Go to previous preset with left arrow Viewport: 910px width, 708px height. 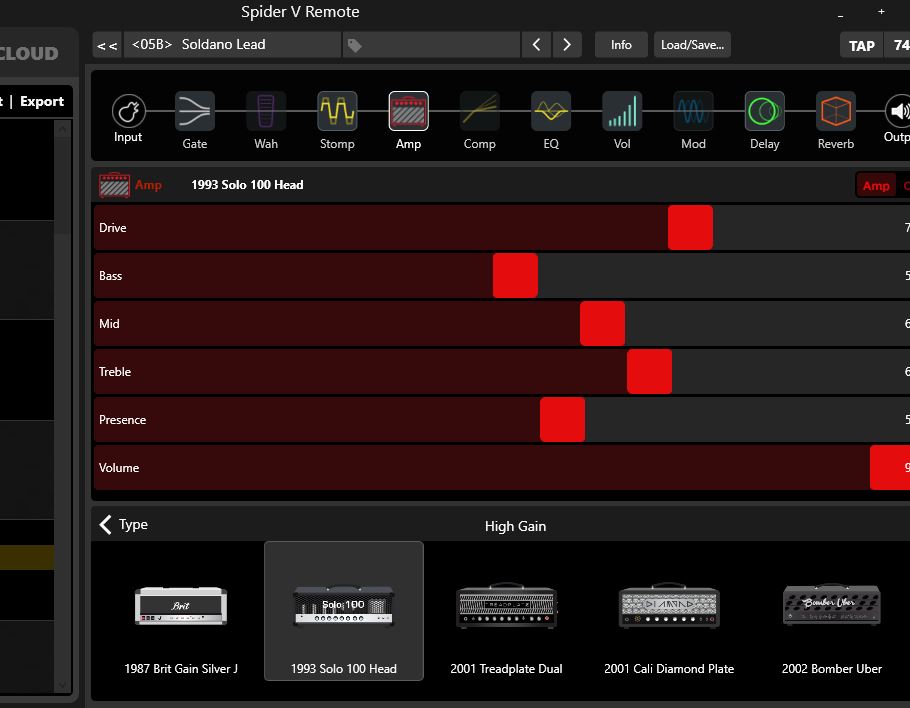537,45
